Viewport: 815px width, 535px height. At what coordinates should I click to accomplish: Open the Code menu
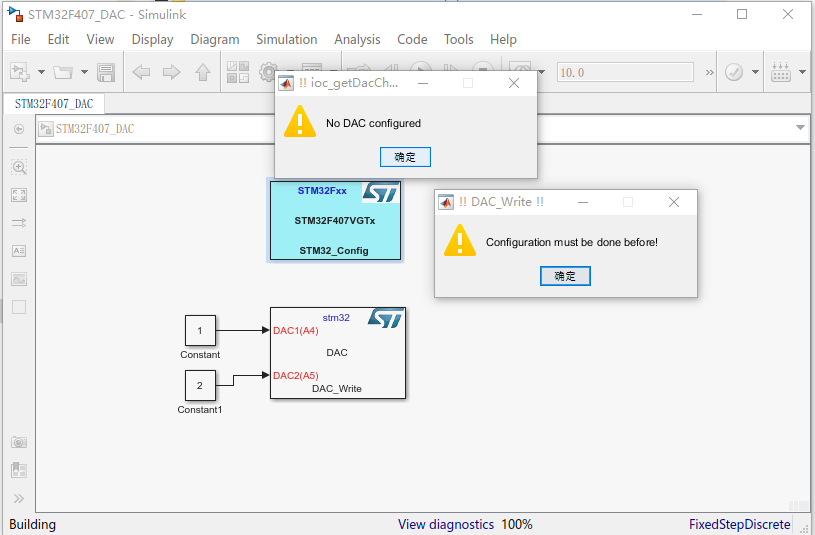[412, 40]
